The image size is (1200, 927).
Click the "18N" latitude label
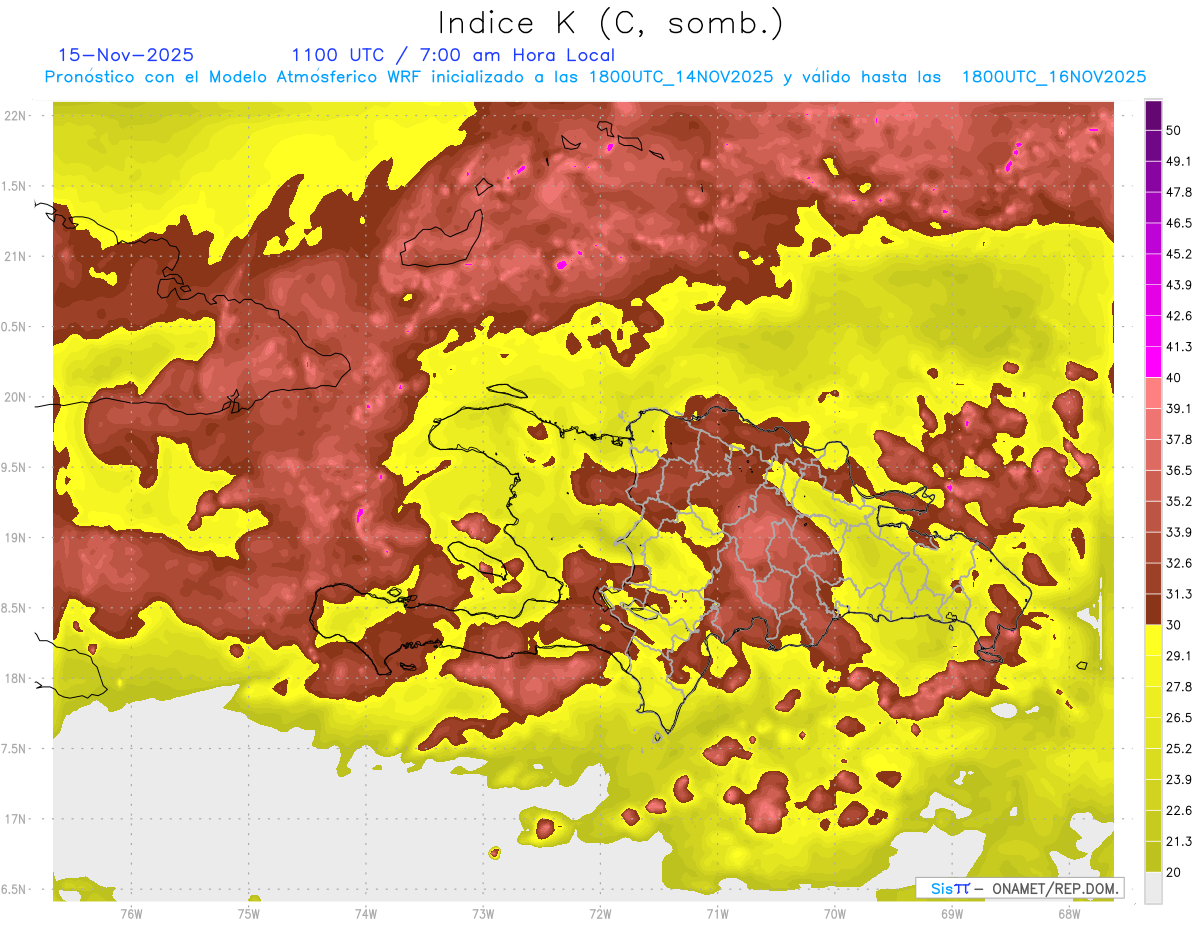pyautogui.click(x=17, y=679)
